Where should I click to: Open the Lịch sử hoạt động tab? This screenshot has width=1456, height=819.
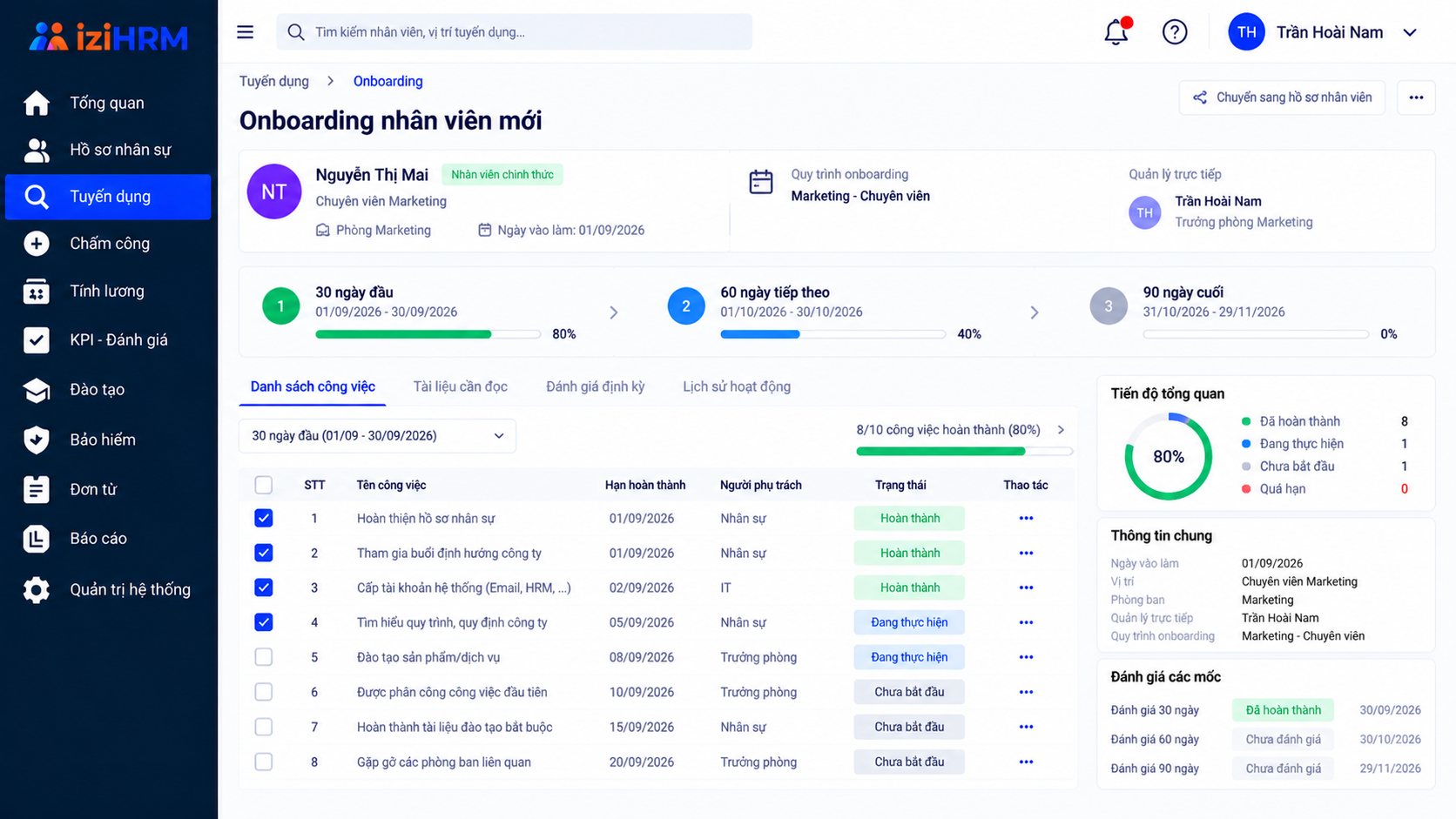[x=737, y=386]
